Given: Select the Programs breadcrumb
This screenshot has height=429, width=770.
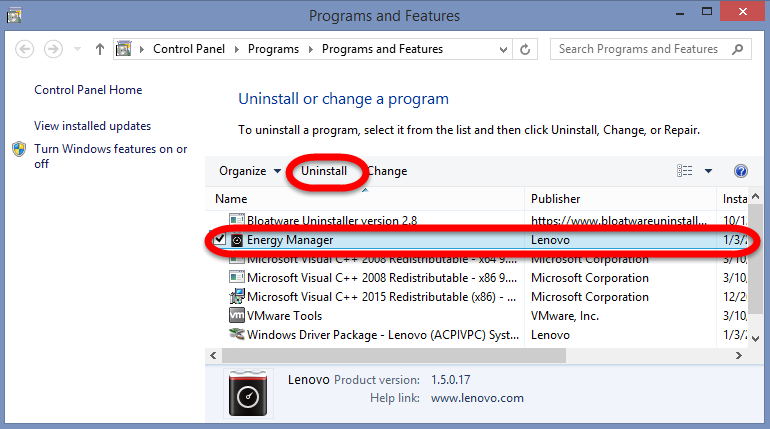Looking at the screenshot, I should coord(274,49).
